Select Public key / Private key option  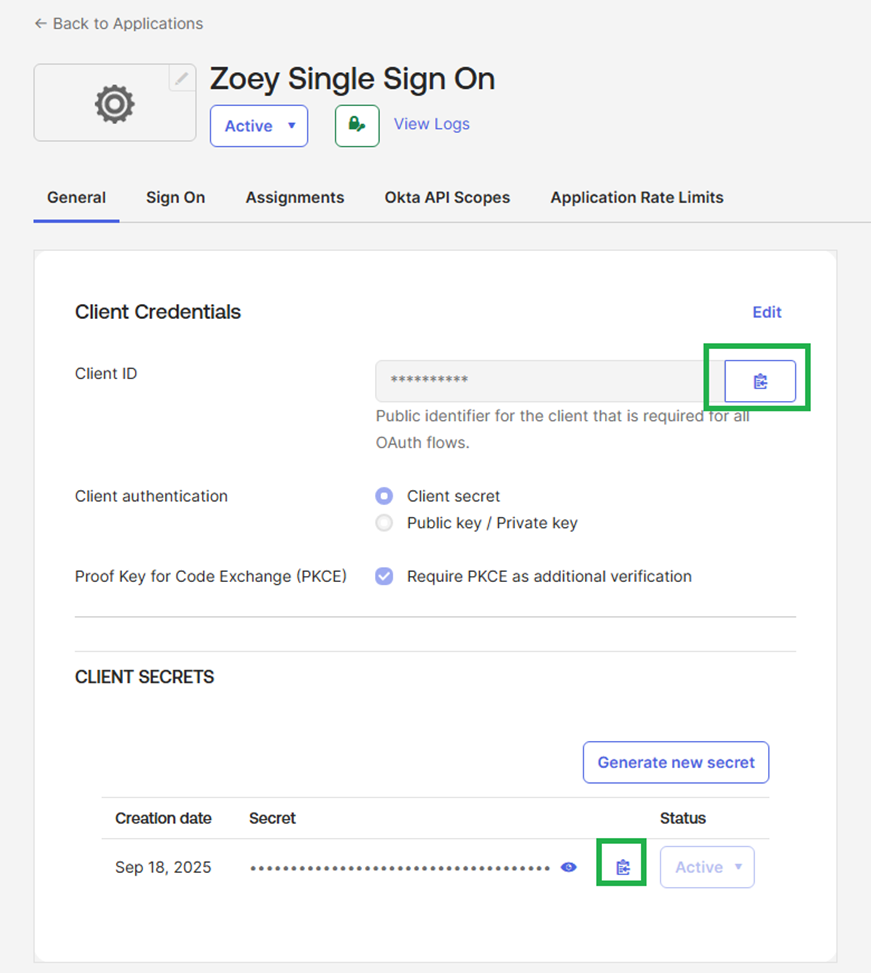click(384, 523)
